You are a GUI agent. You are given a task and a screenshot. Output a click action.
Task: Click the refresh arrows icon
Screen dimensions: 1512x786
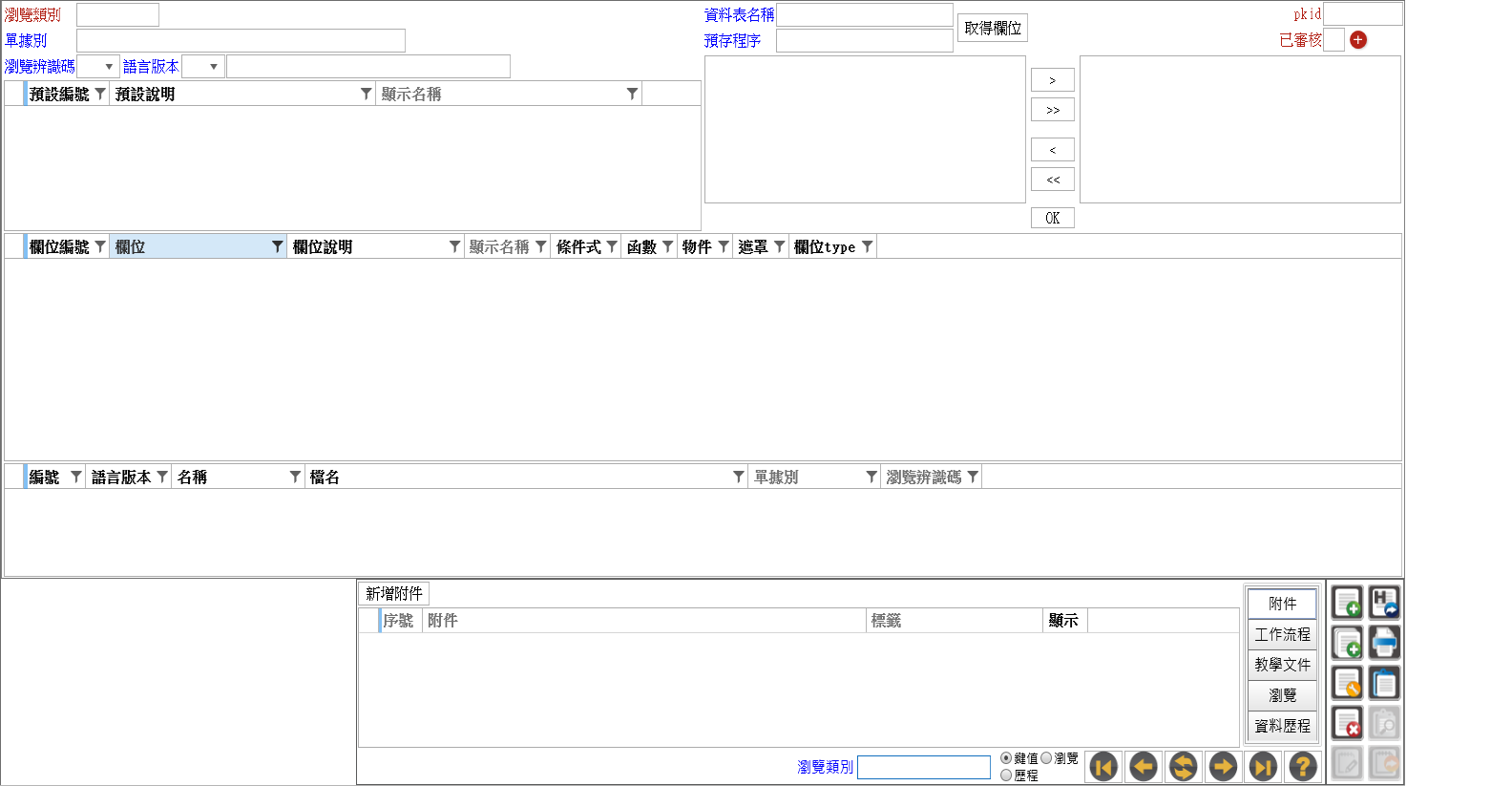[1183, 766]
